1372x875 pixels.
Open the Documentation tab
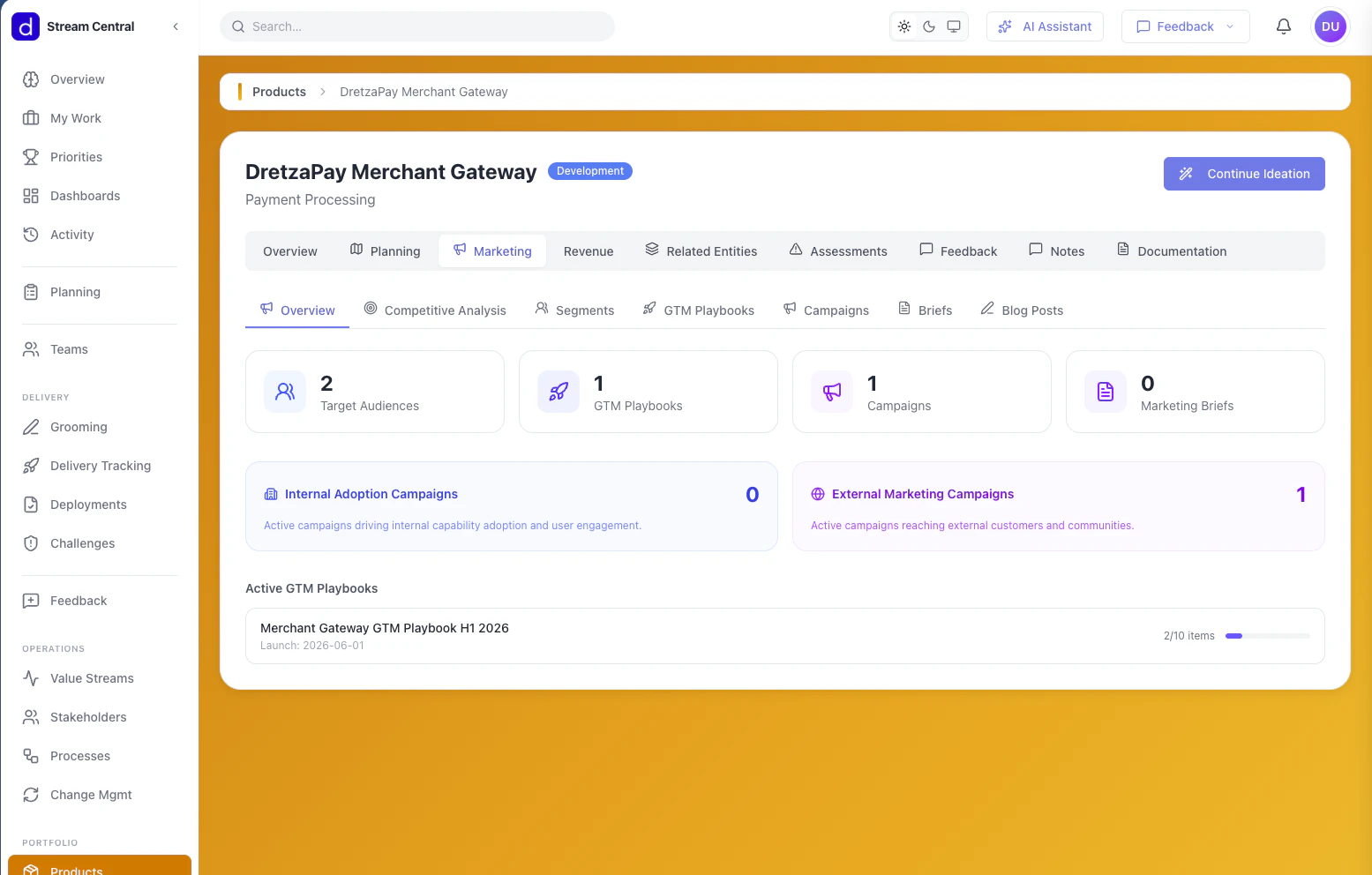click(1172, 251)
